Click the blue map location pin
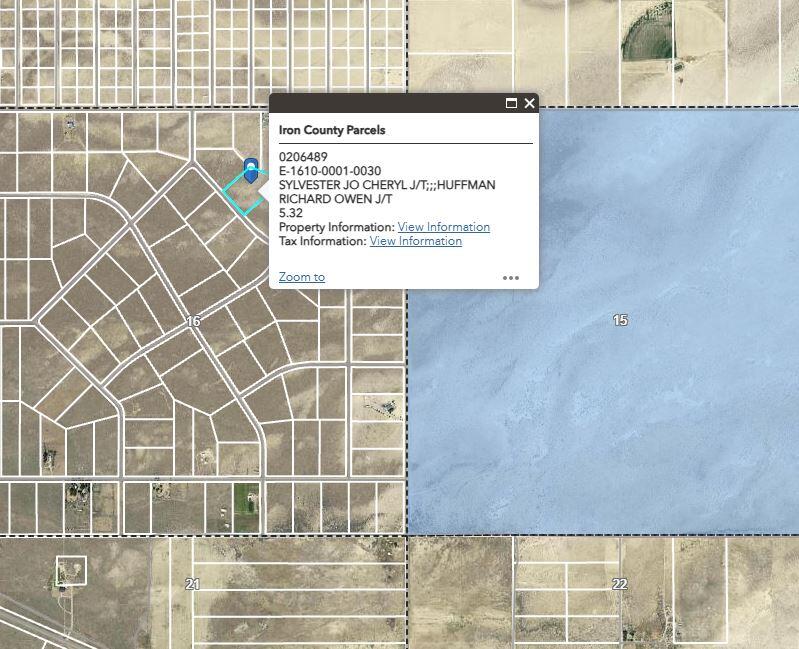The height and width of the screenshot is (649, 799). point(250,169)
